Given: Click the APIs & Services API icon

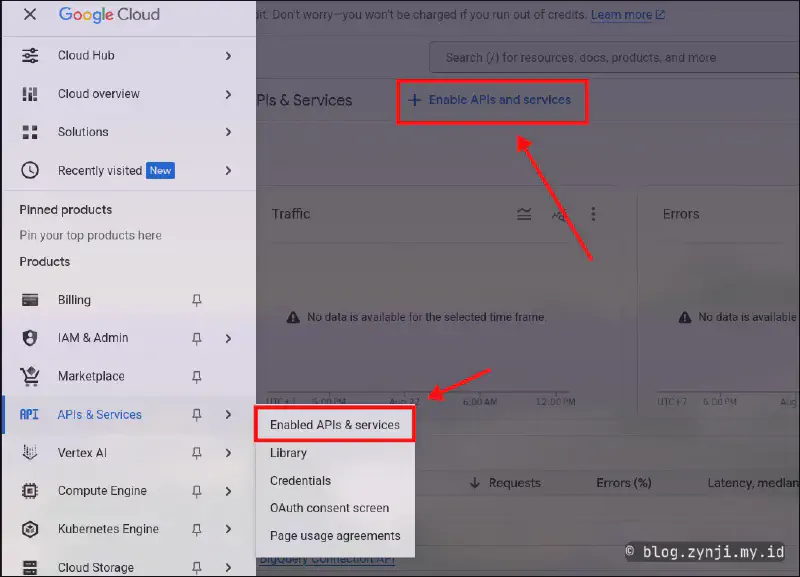Looking at the screenshot, I should [28, 414].
